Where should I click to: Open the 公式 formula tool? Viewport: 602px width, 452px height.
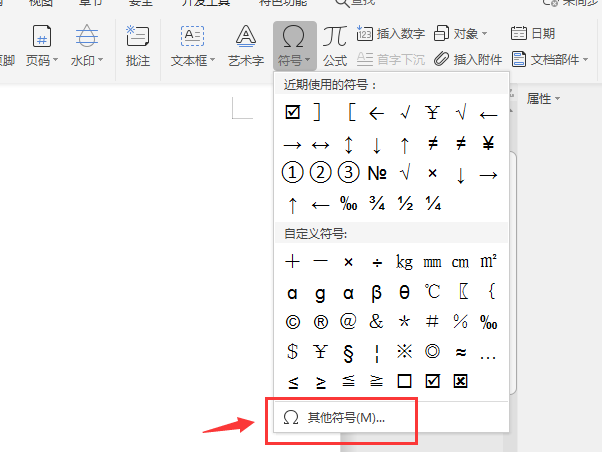pyautogui.click(x=335, y=46)
